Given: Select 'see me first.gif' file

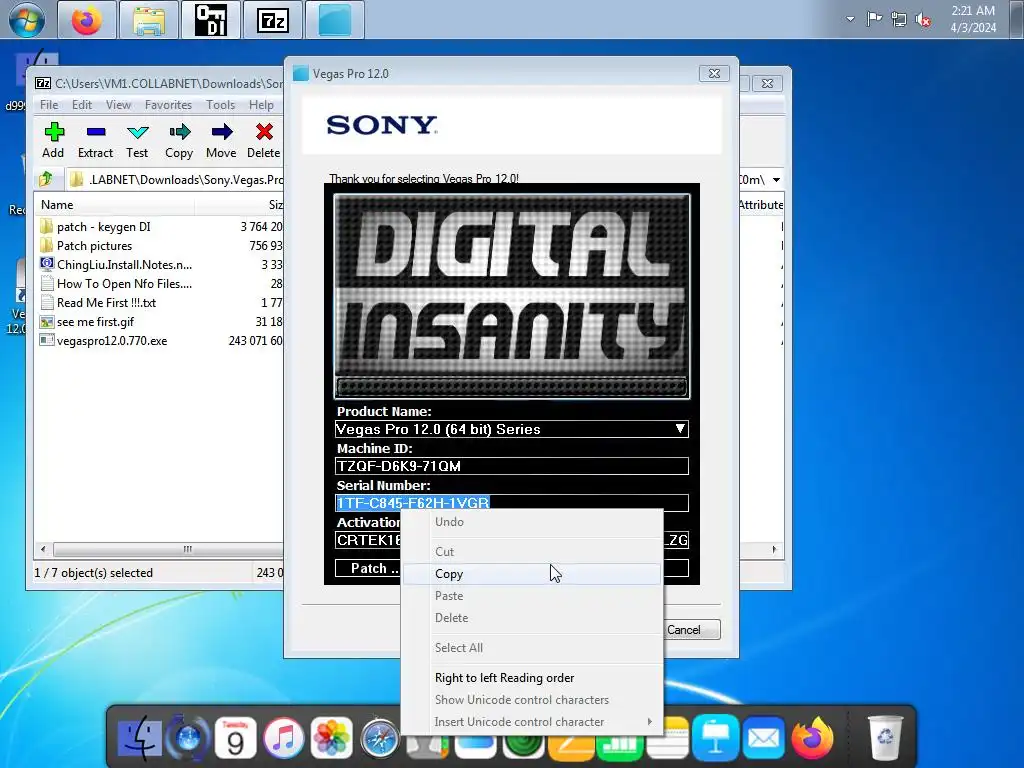Looking at the screenshot, I should [95, 321].
